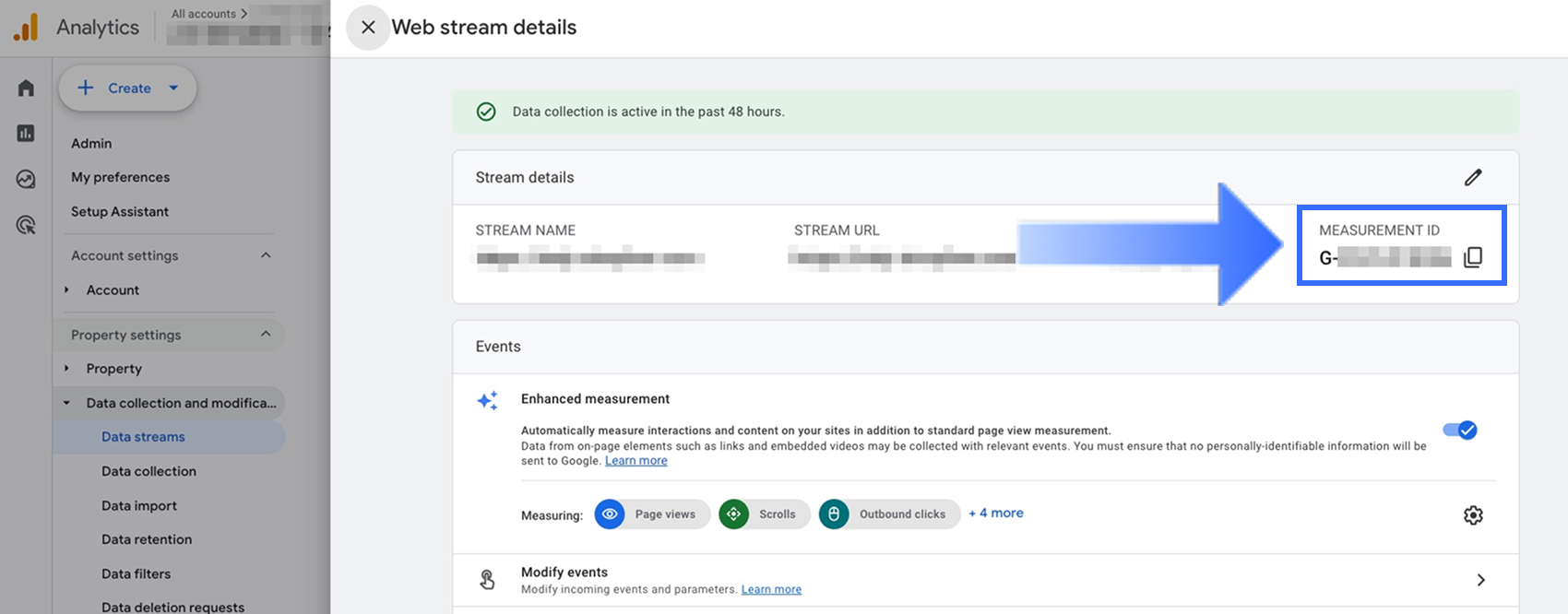The width and height of the screenshot is (1568, 614).
Task: Open the Modify events row
Action: click(x=985, y=580)
